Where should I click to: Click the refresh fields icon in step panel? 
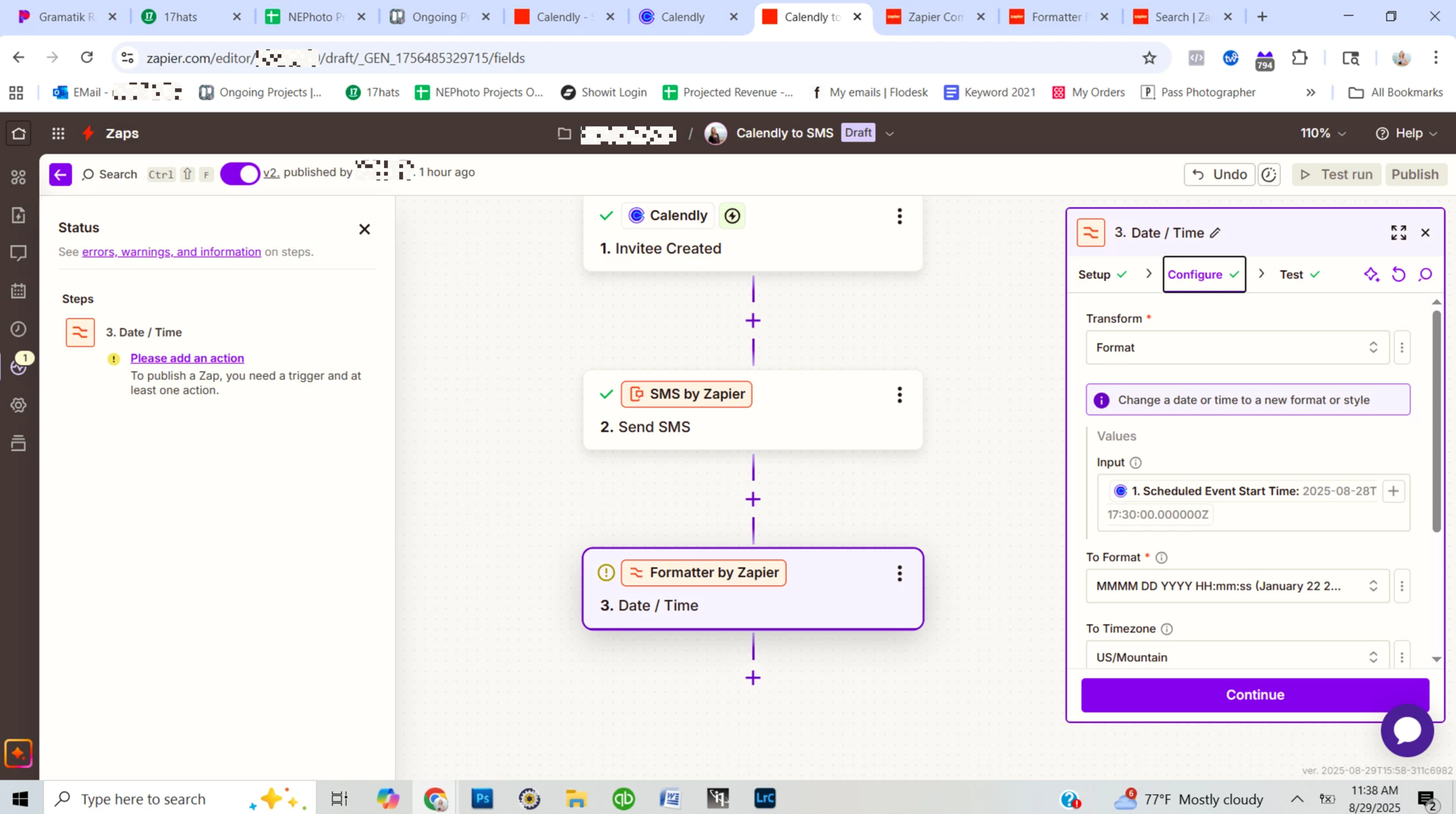(1398, 274)
